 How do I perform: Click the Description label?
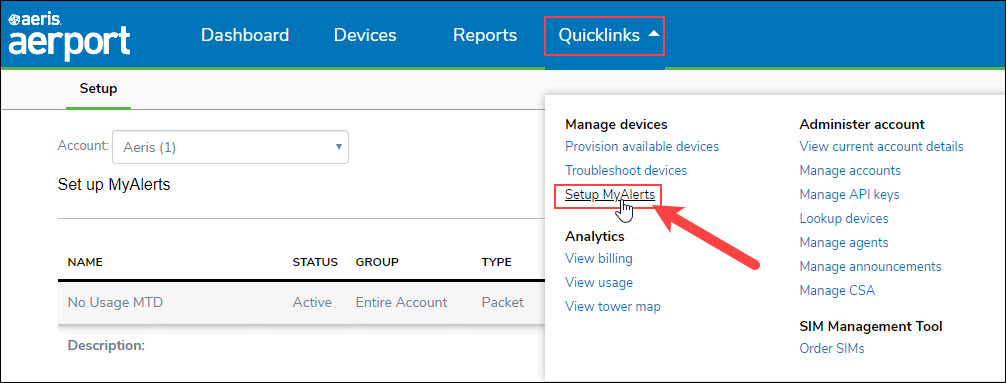pyautogui.click(x=106, y=345)
